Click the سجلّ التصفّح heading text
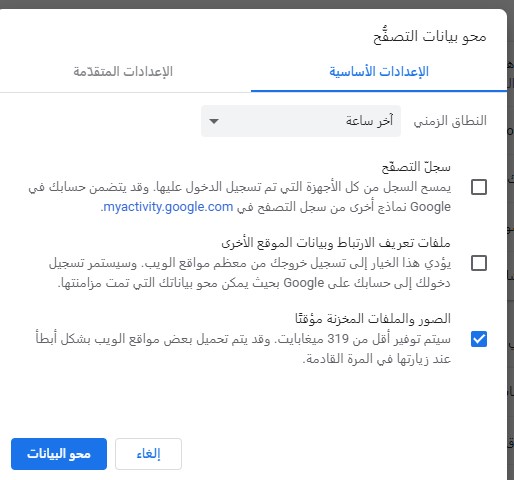The height and width of the screenshot is (480, 514). click(416, 167)
